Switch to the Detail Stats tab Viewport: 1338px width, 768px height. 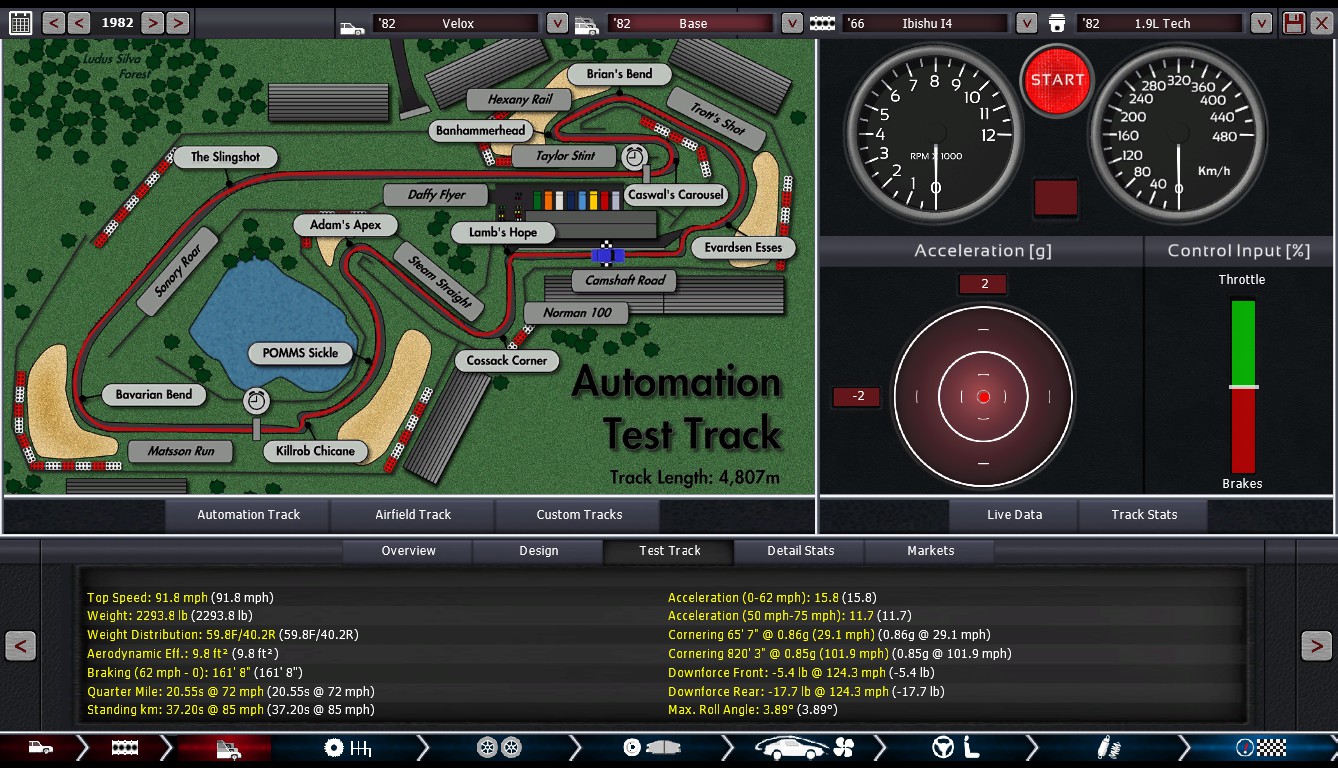click(x=800, y=551)
